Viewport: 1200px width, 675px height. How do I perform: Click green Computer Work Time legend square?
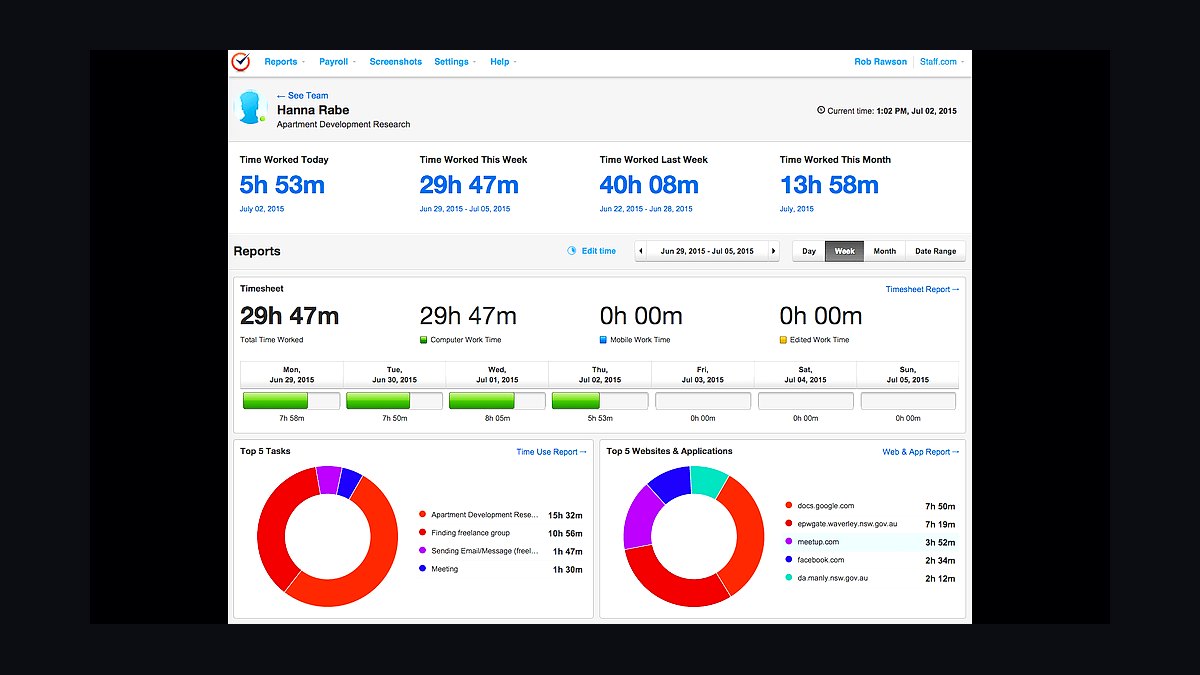pos(424,340)
